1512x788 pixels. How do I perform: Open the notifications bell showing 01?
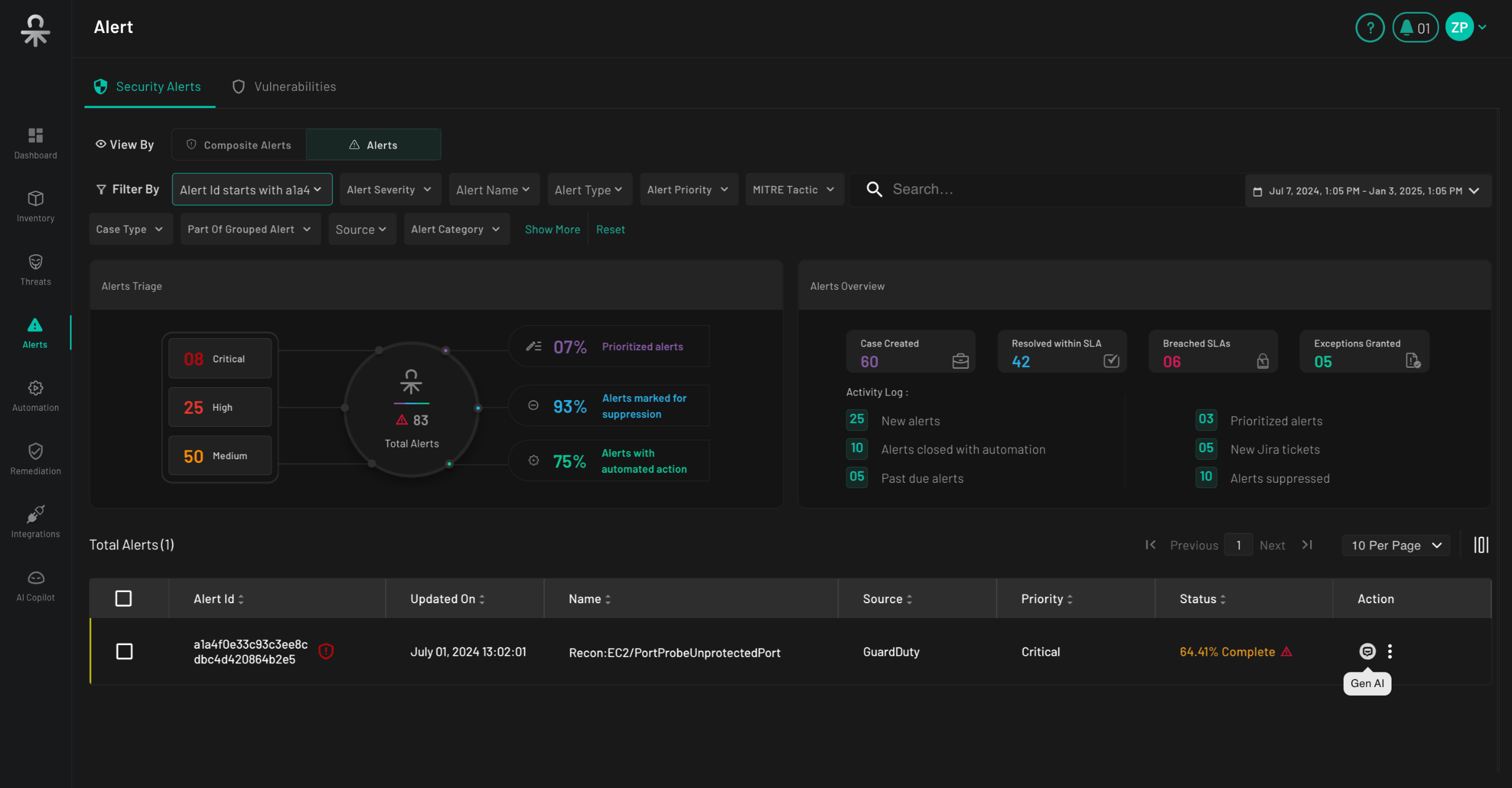[1415, 28]
